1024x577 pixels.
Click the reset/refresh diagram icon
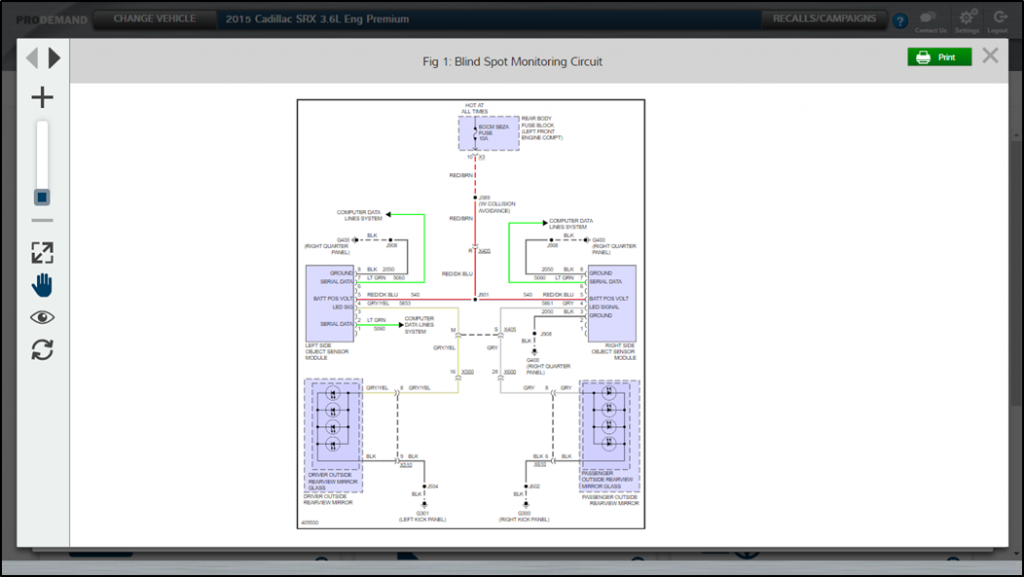click(42, 350)
